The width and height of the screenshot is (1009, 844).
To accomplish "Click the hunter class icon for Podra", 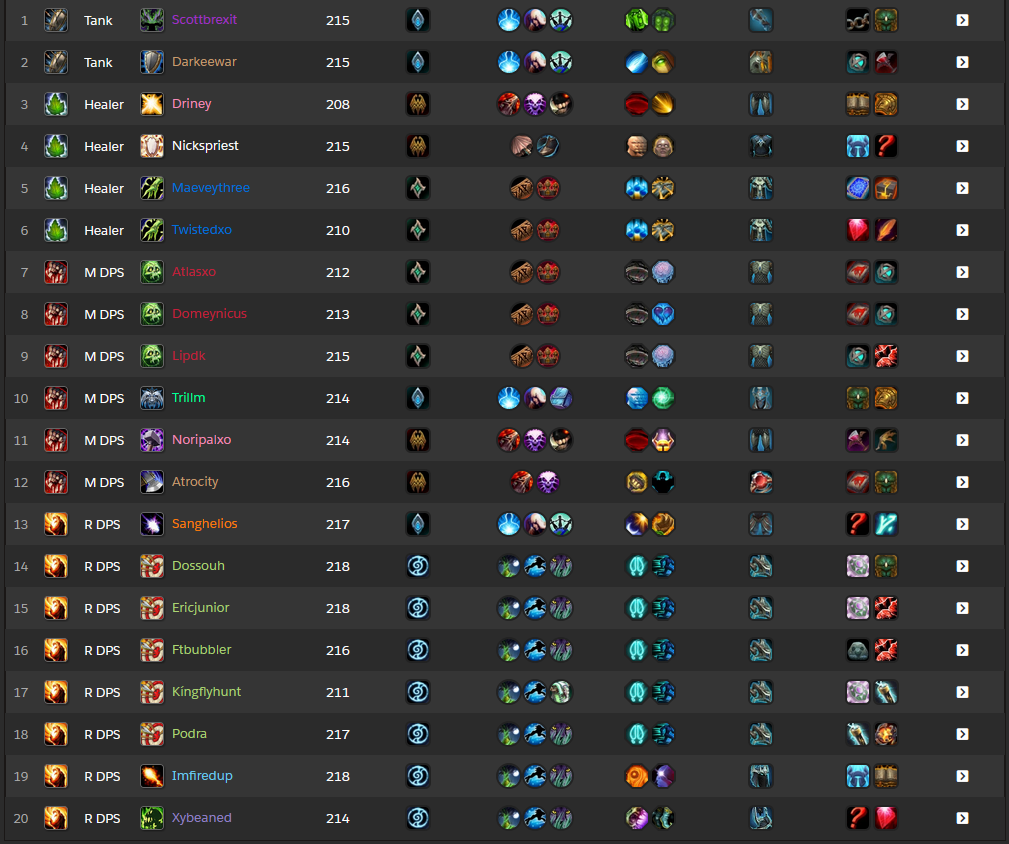I will point(152,734).
